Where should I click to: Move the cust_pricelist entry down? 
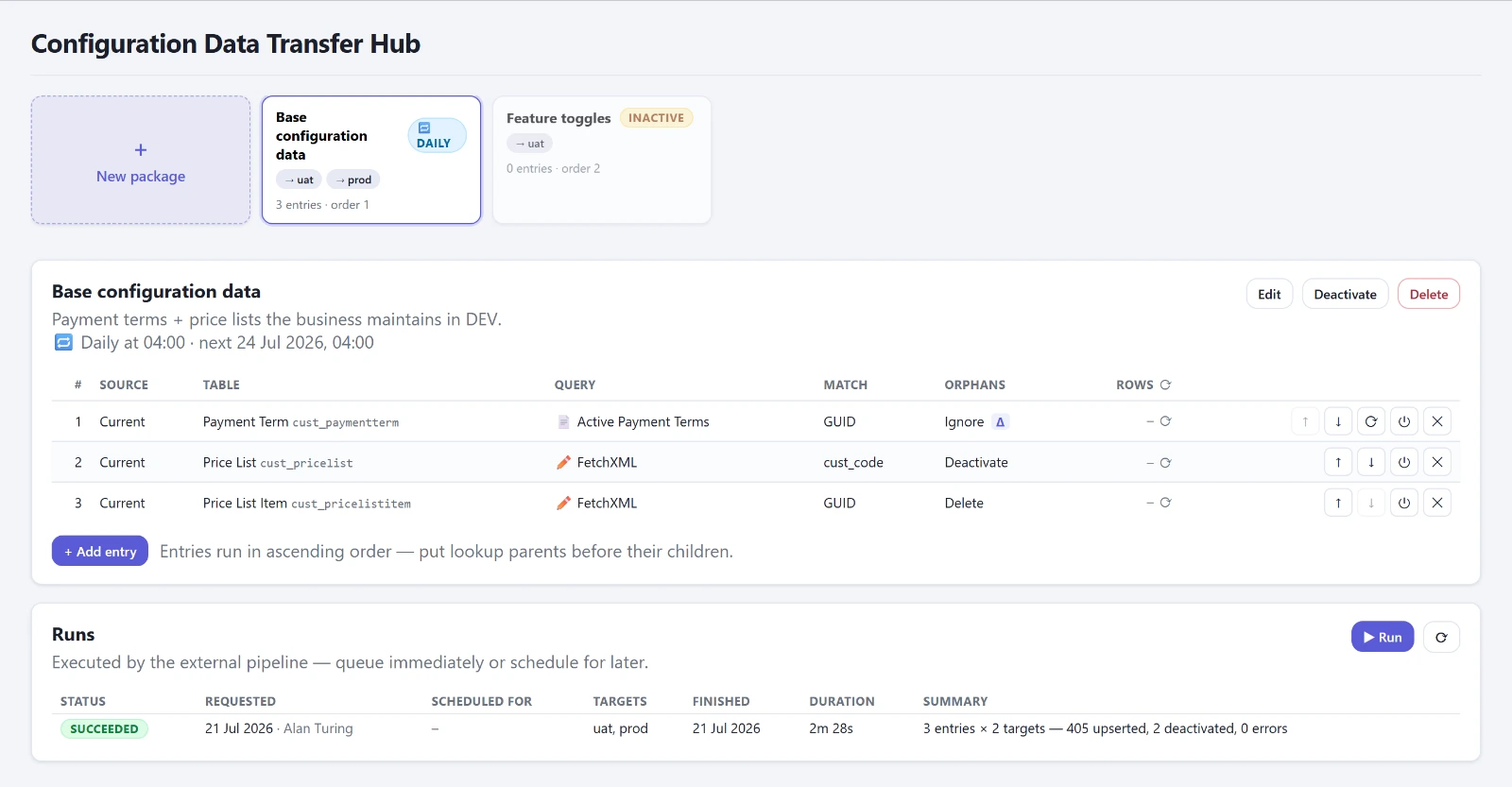pos(1371,463)
